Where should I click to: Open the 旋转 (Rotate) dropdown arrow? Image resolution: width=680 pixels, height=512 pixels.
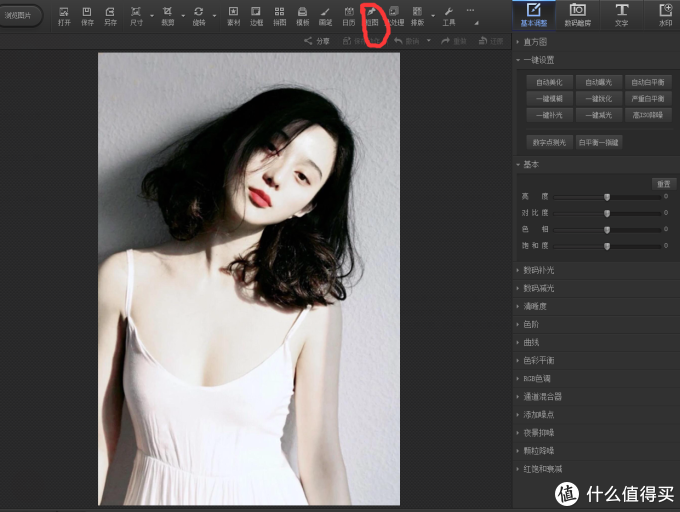[215, 15]
